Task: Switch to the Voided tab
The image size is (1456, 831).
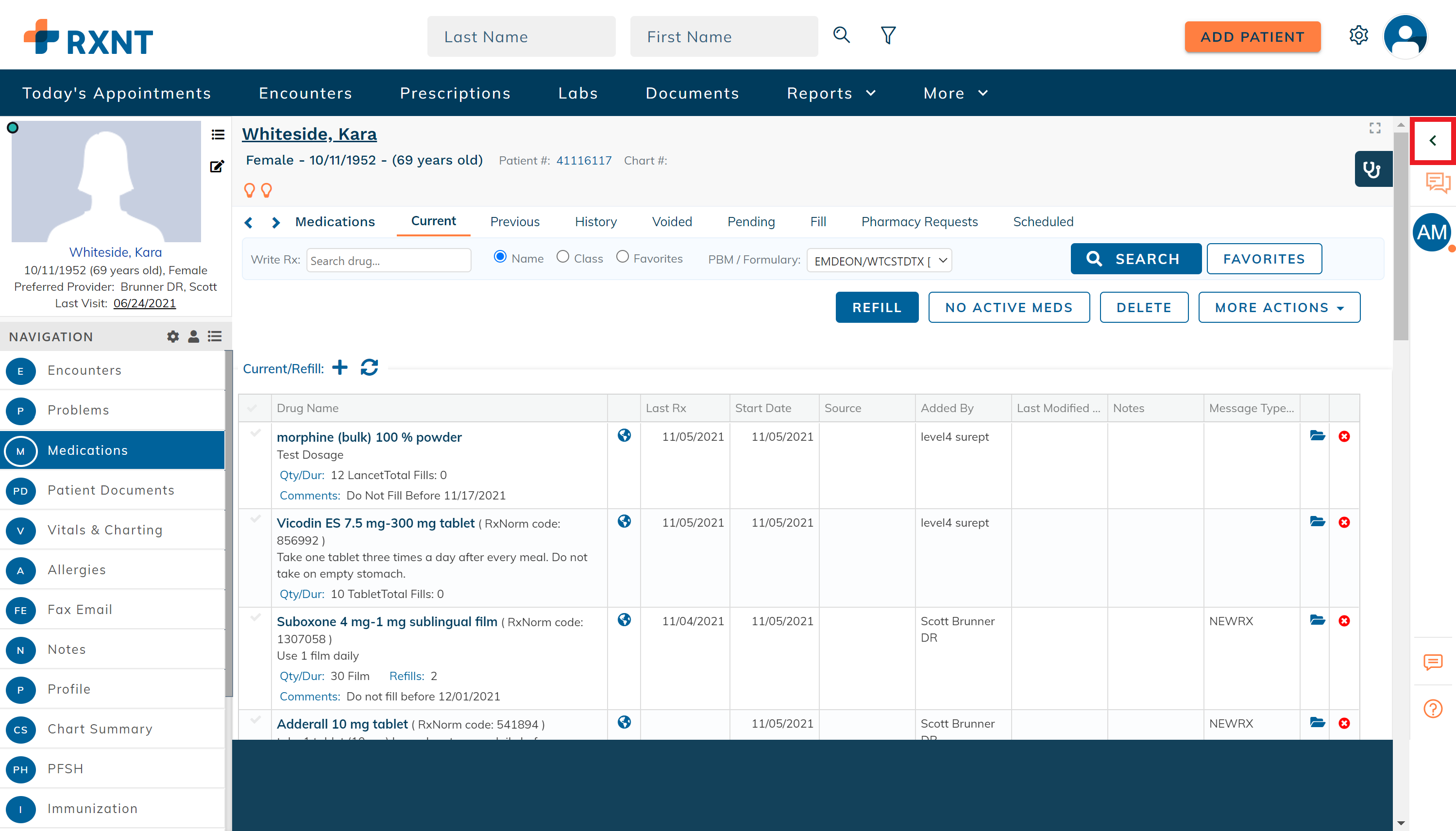Action: pyautogui.click(x=672, y=222)
